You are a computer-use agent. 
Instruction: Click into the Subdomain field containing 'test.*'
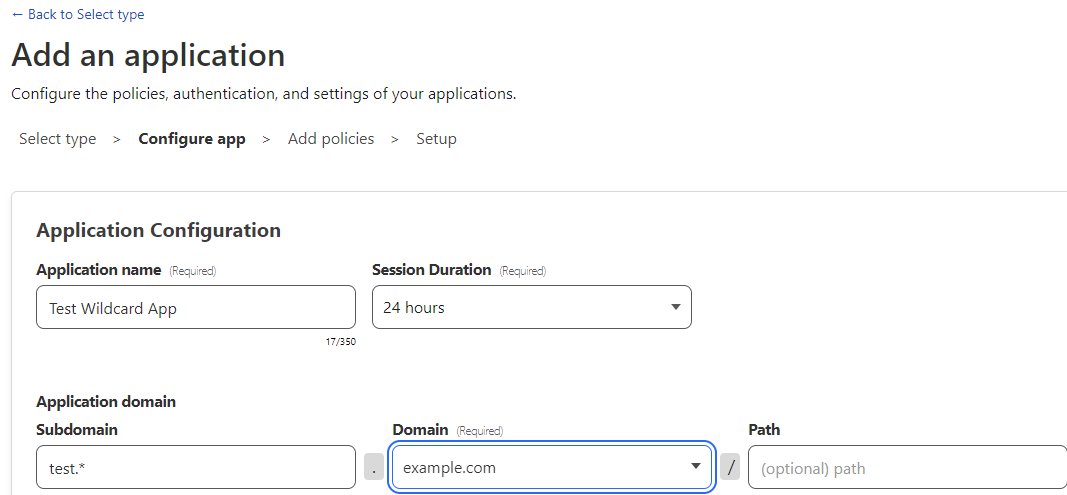(196, 467)
